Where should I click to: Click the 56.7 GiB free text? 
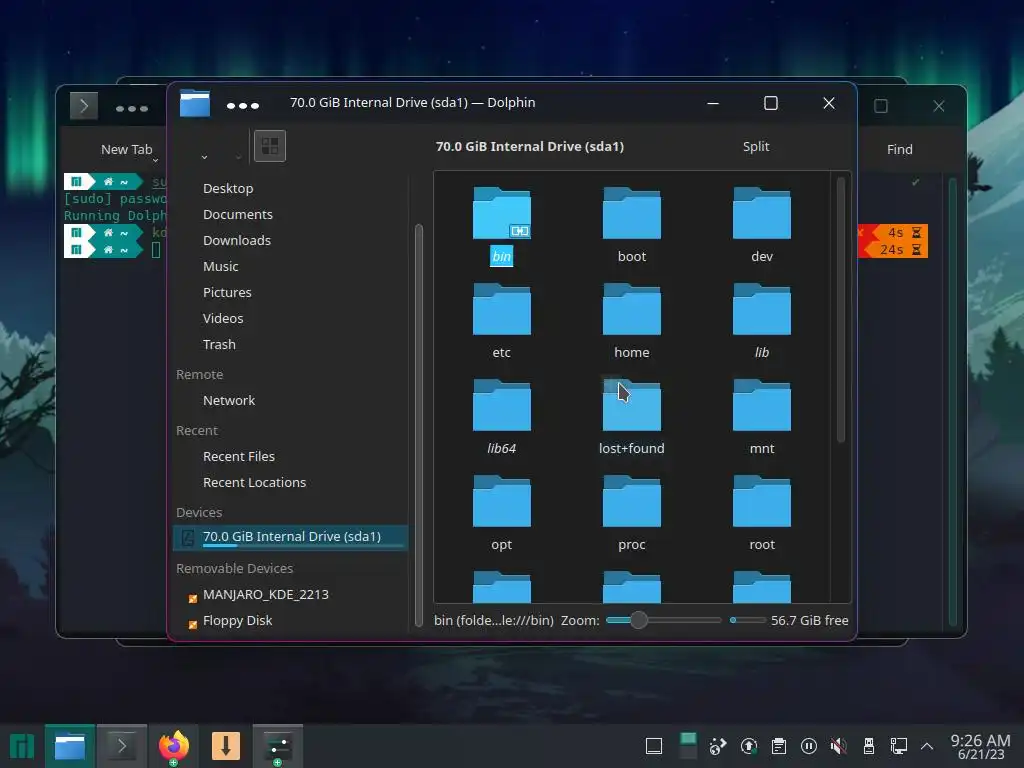coord(809,620)
